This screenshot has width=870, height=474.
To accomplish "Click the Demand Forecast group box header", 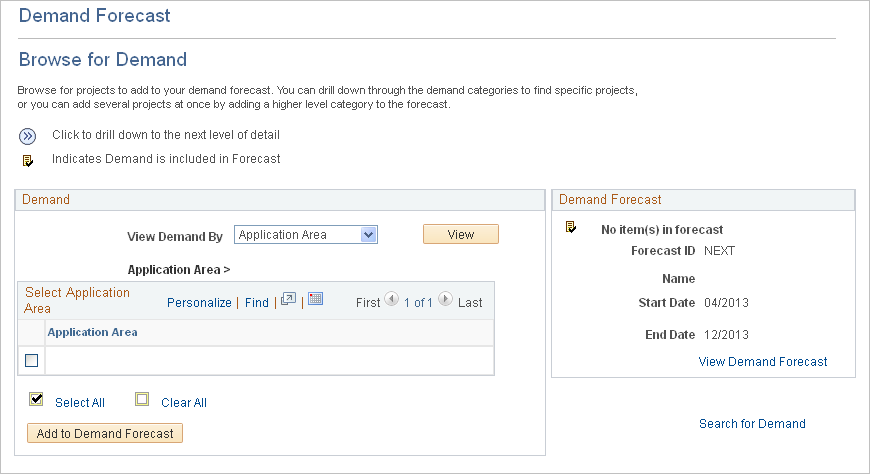I will click(x=704, y=200).
